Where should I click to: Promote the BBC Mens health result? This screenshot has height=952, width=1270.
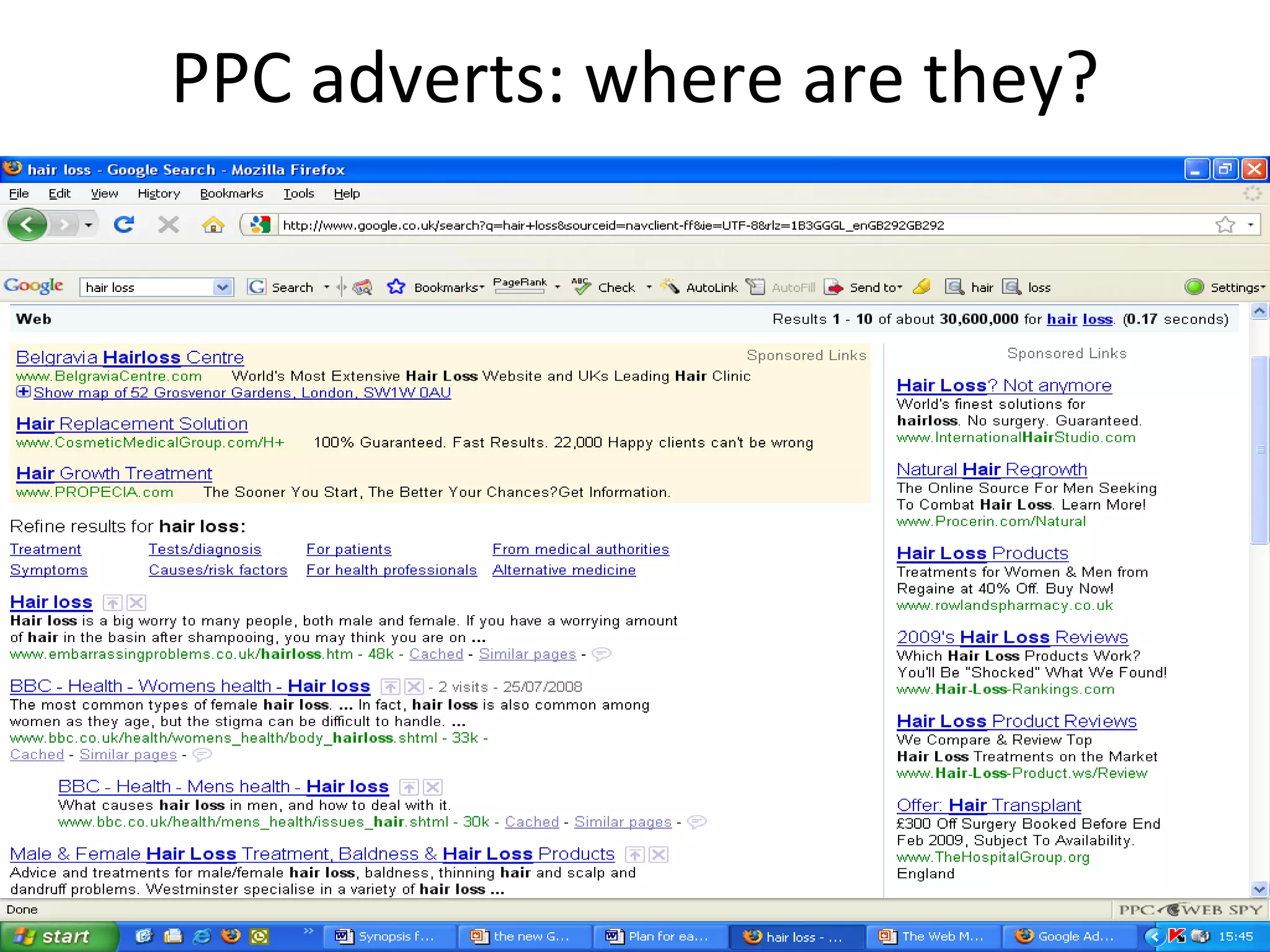[x=409, y=787]
